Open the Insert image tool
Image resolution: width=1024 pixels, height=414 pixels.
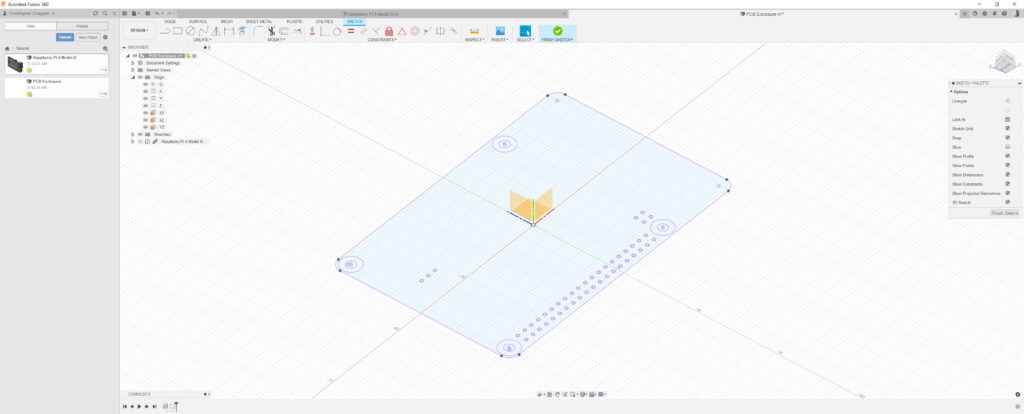(500, 31)
